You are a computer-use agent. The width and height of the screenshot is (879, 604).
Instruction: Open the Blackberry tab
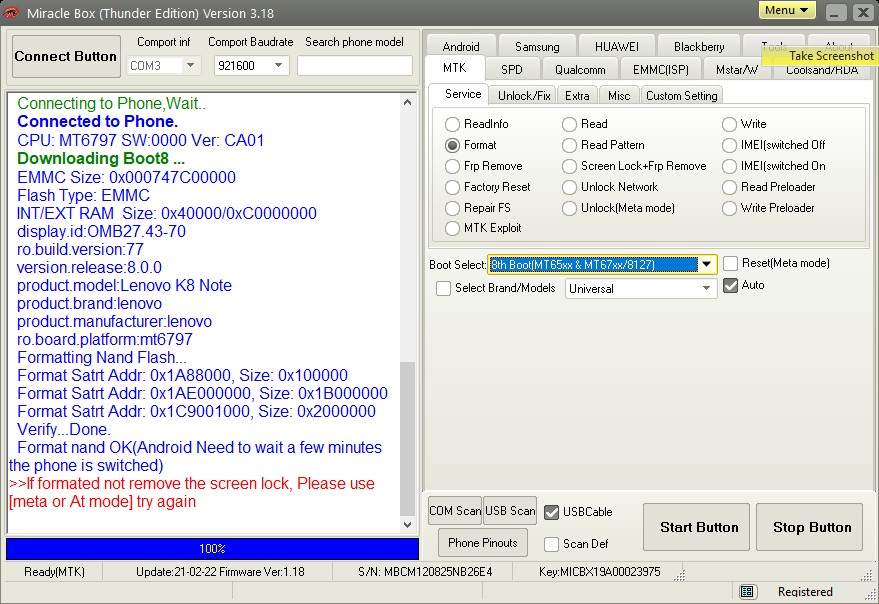(x=699, y=46)
